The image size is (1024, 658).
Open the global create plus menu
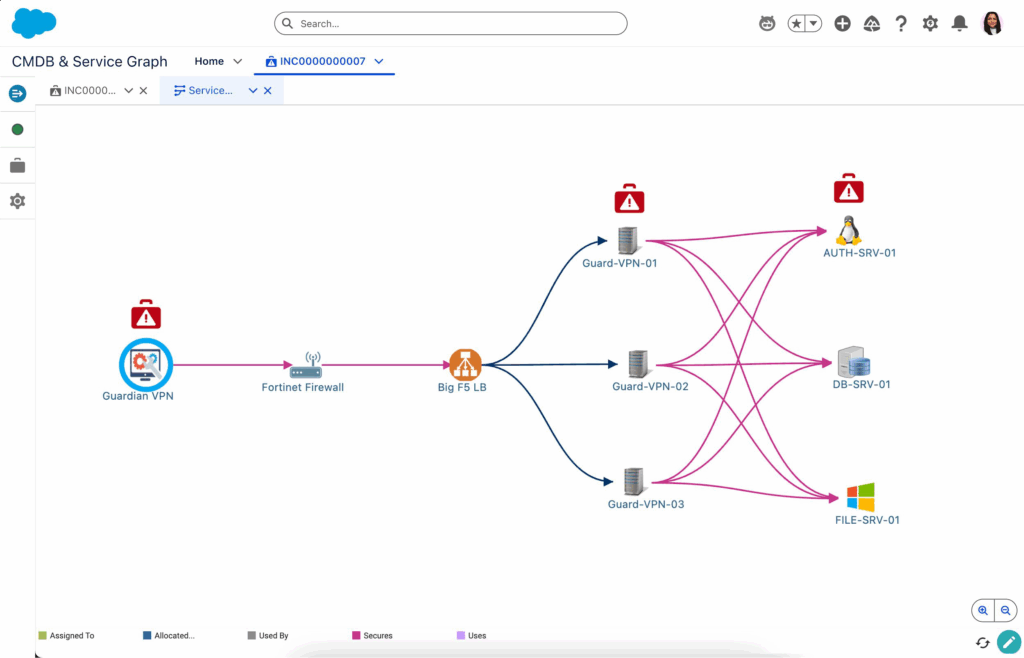pyautogui.click(x=842, y=23)
